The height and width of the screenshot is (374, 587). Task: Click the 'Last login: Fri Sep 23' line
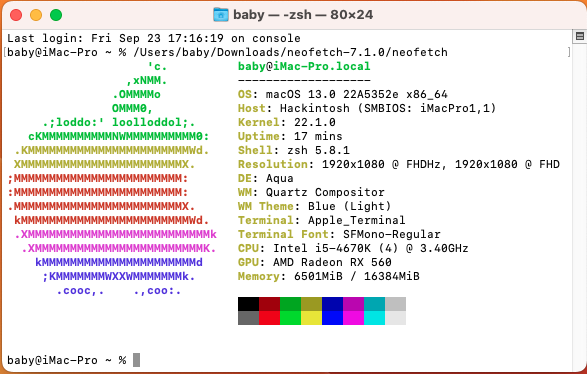pos(153,38)
